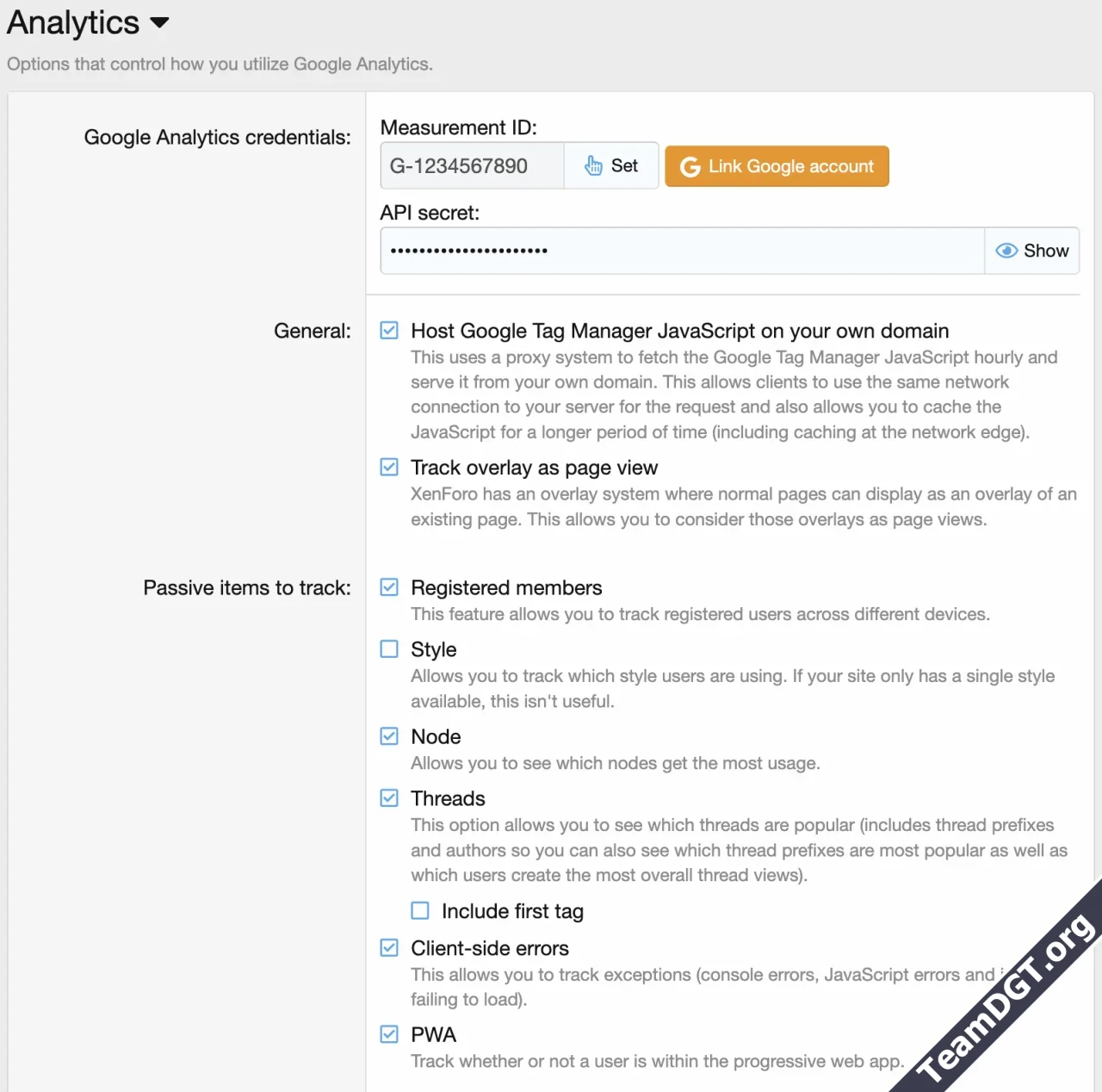Collapse the Analytics section via its caret

(160, 23)
